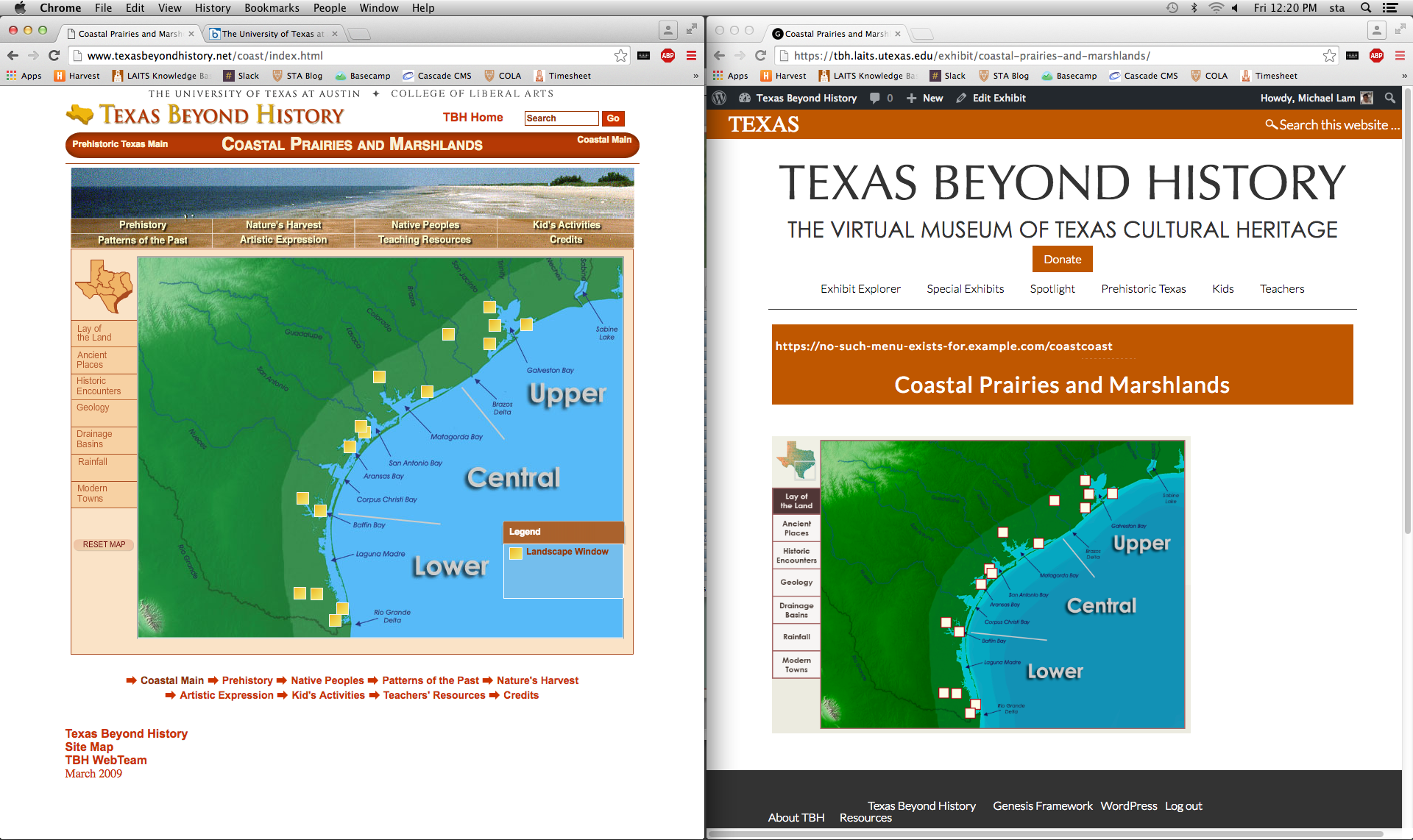Viewport: 1413px width, 840px height.
Task: Open the Bookmarks menu in menu bar
Action: (272, 8)
